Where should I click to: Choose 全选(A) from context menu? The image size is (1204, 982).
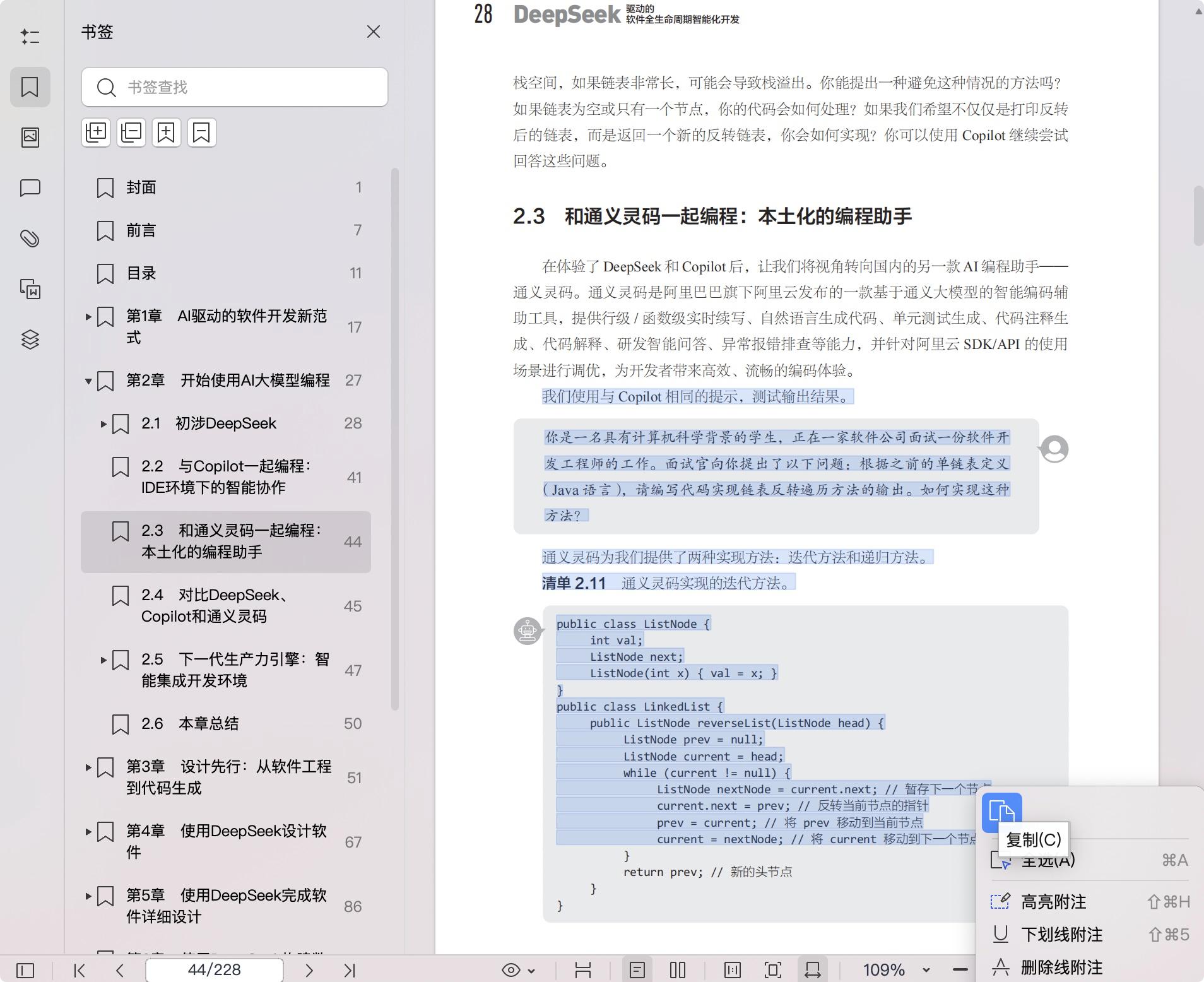click(x=1089, y=860)
